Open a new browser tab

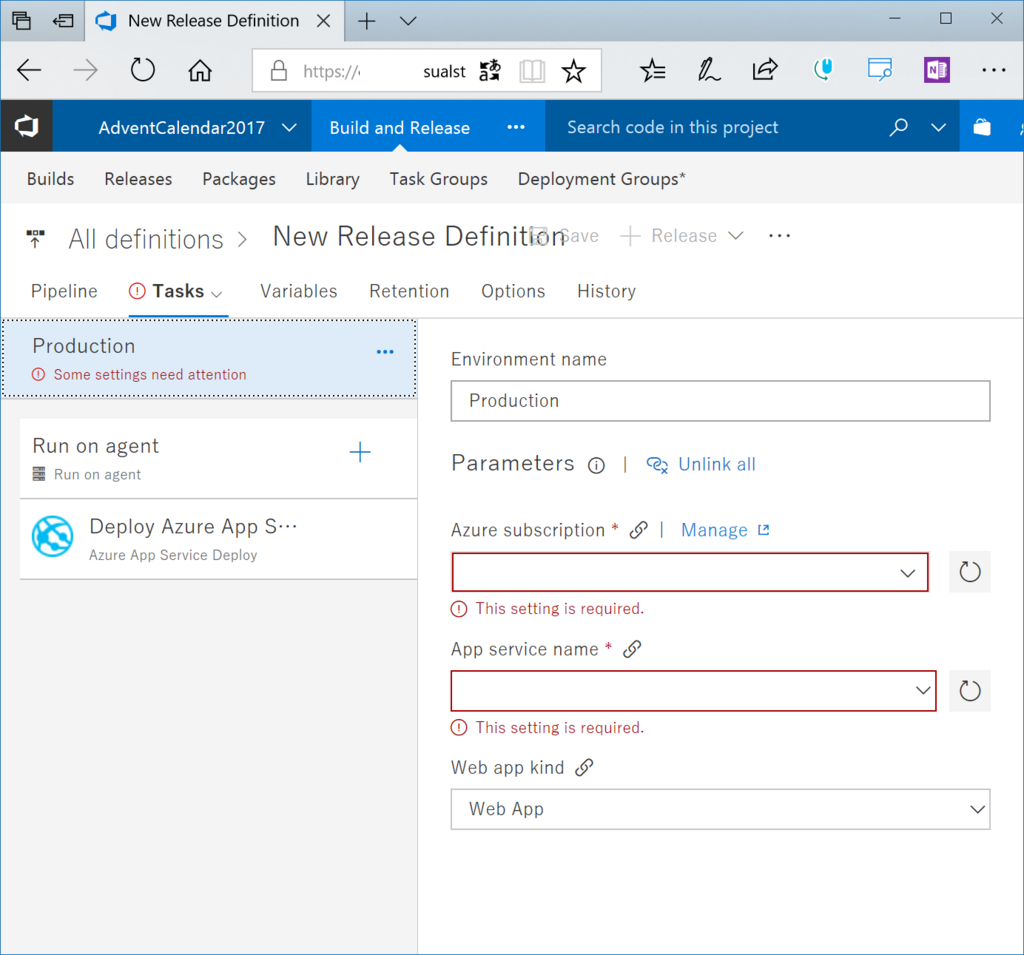click(x=366, y=21)
